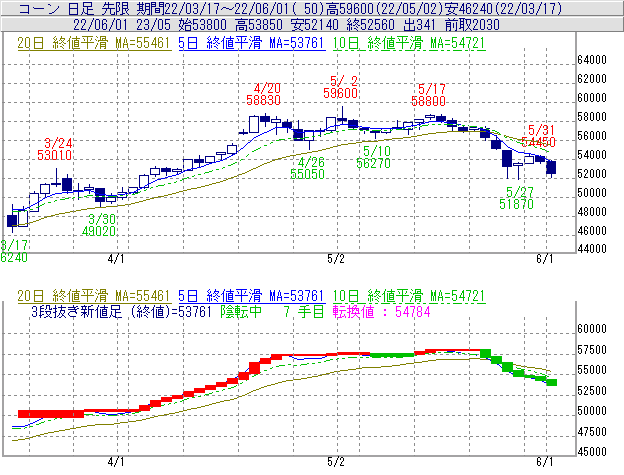
Task: Click the 前取2030 value
Action: pos(472,25)
